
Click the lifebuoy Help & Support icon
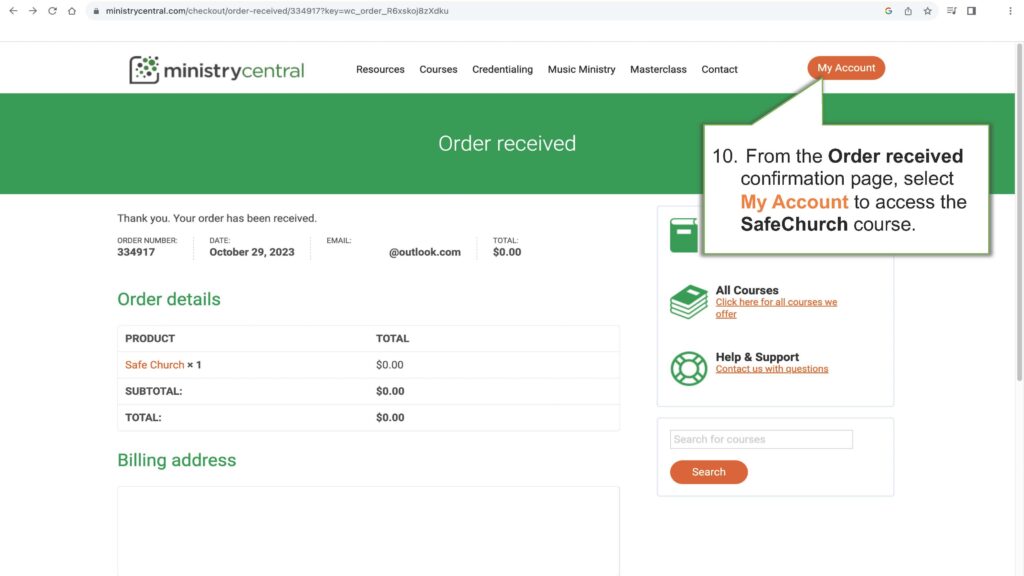[x=688, y=368]
